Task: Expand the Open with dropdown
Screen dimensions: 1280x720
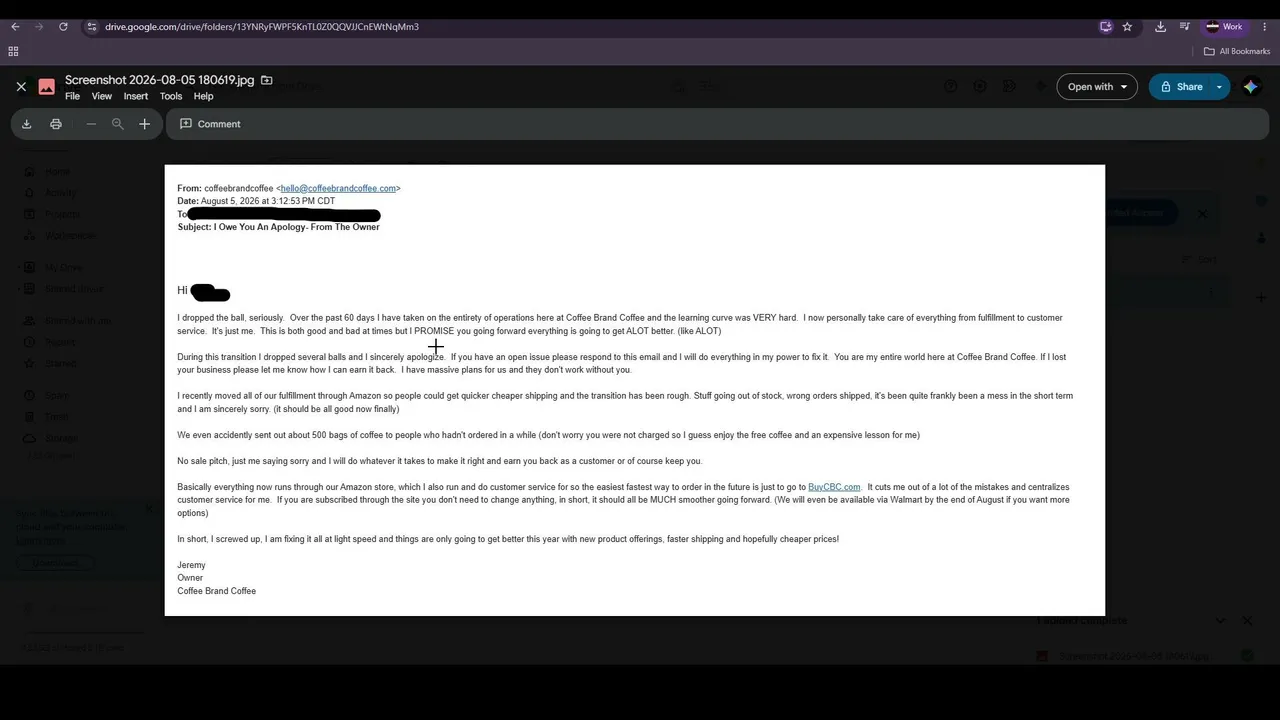Action: 1097,87
